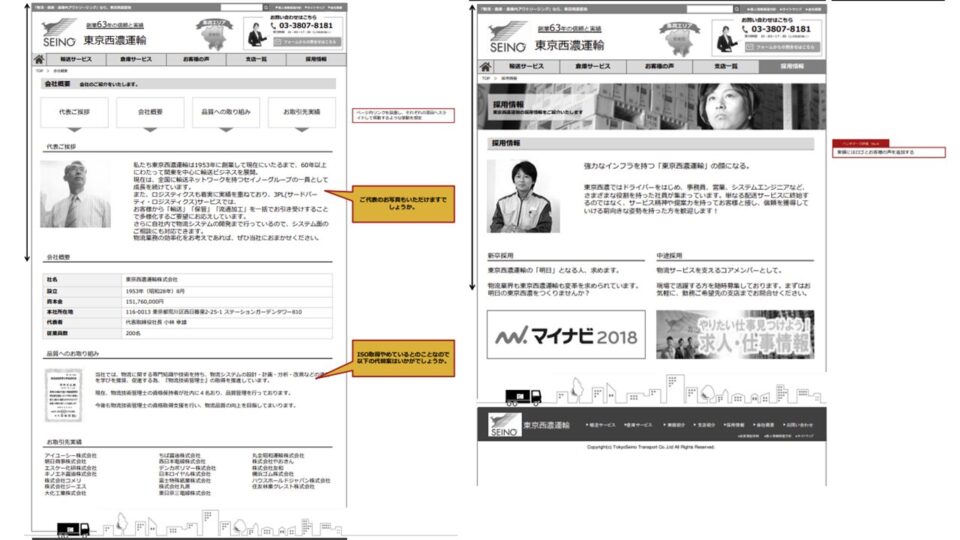Focus the search field on the recruitment page

pyautogui.click(x=710, y=9)
